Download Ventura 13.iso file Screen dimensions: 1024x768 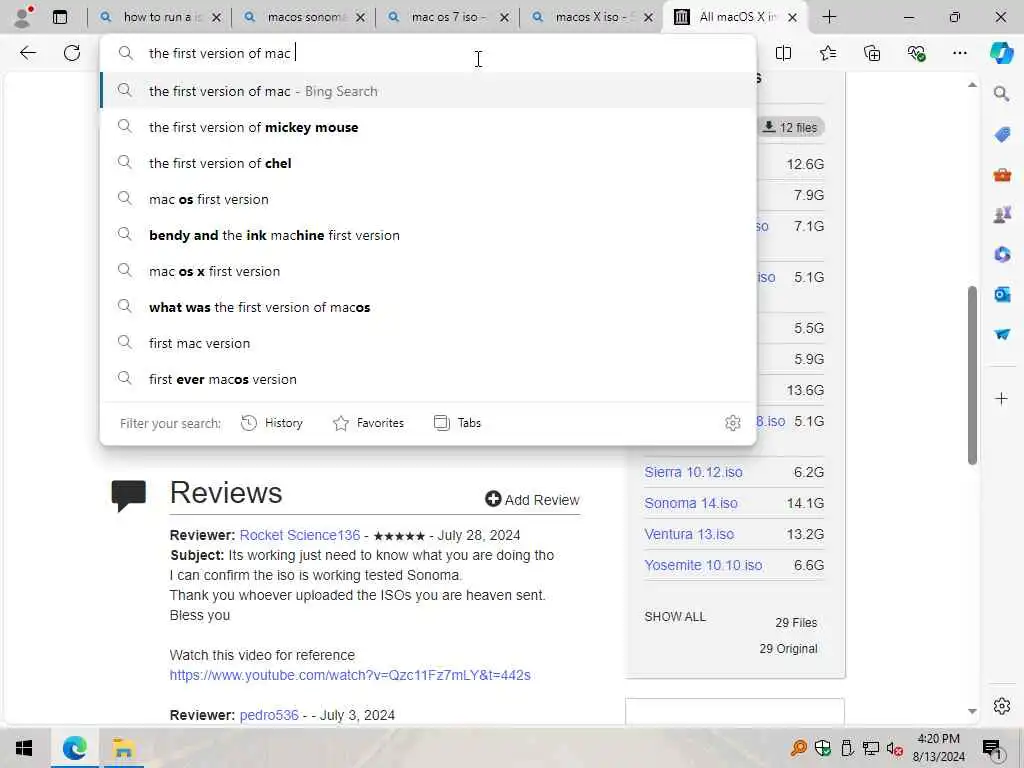click(689, 534)
